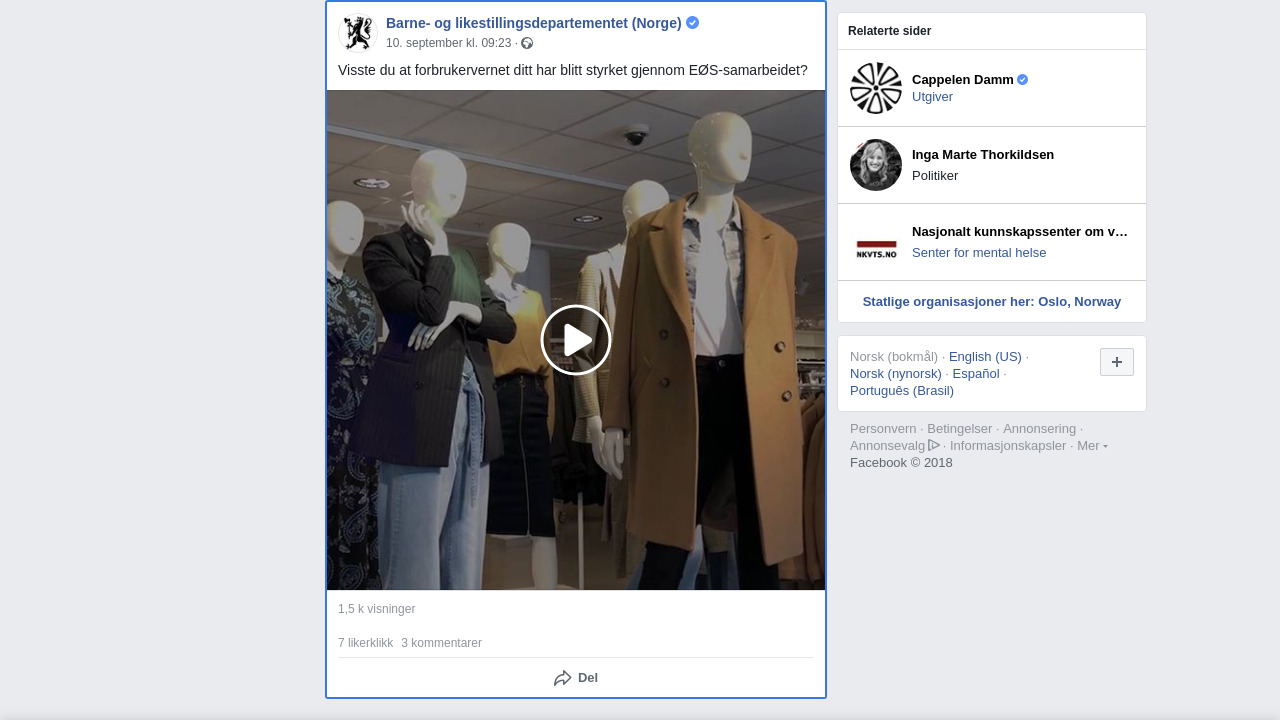Switch language to English (US)

(985, 357)
